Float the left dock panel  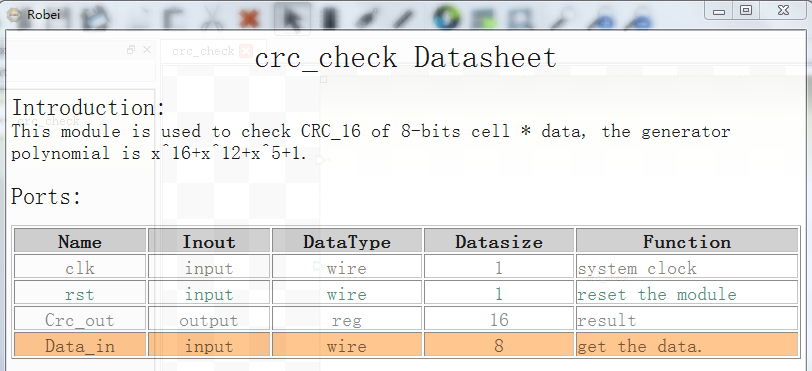131,50
